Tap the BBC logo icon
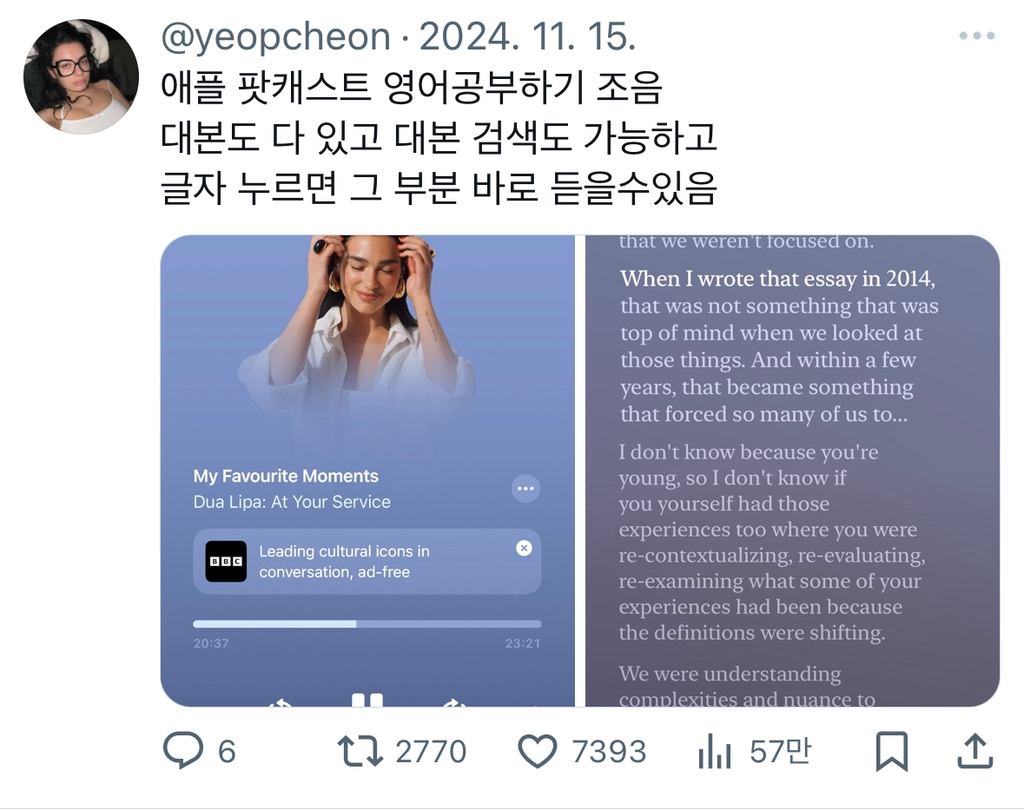Image resolution: width=1024 pixels, height=810 pixels. (x=226, y=561)
